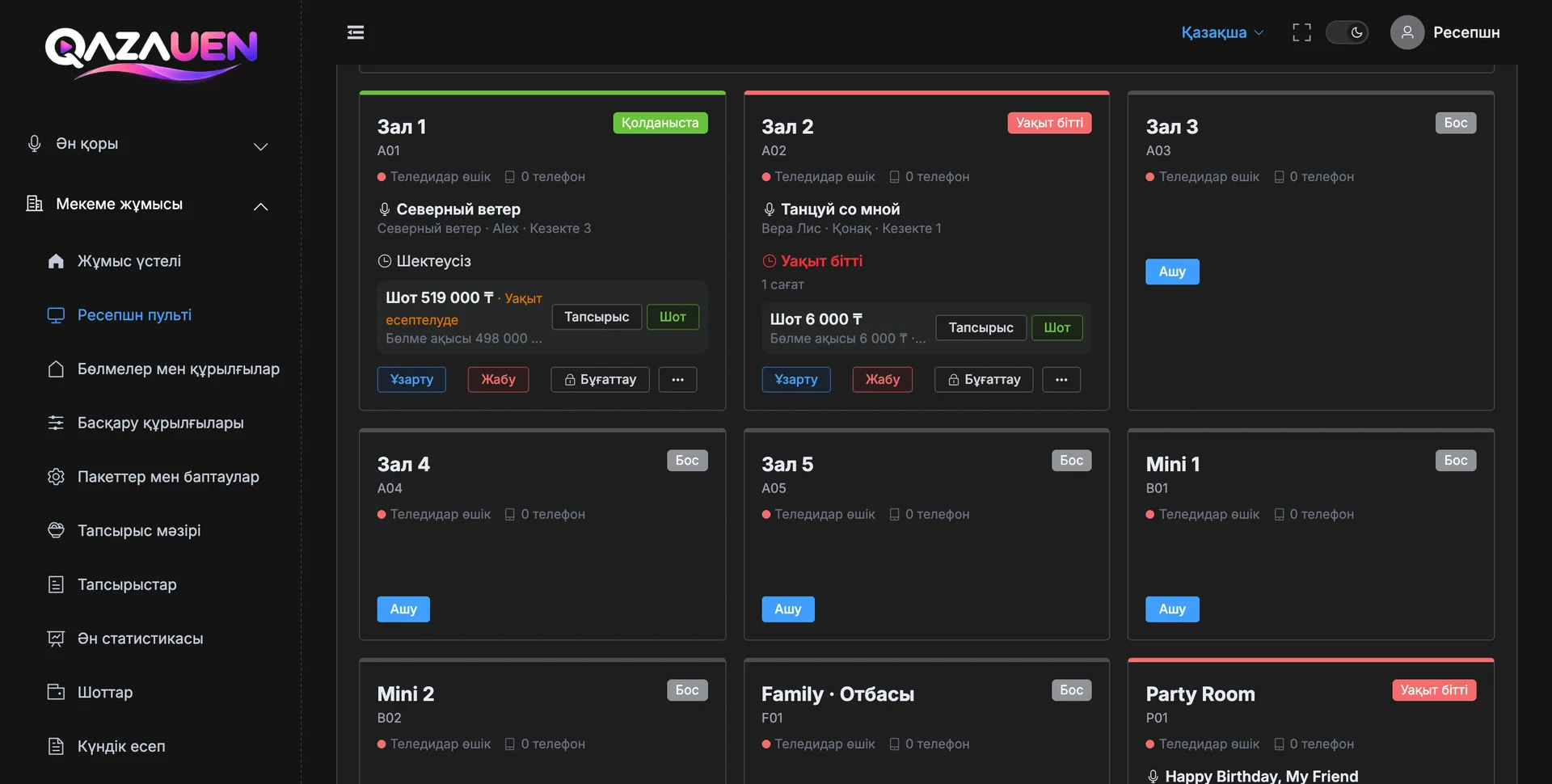Click Ұзарту button in Зал 1

(411, 379)
